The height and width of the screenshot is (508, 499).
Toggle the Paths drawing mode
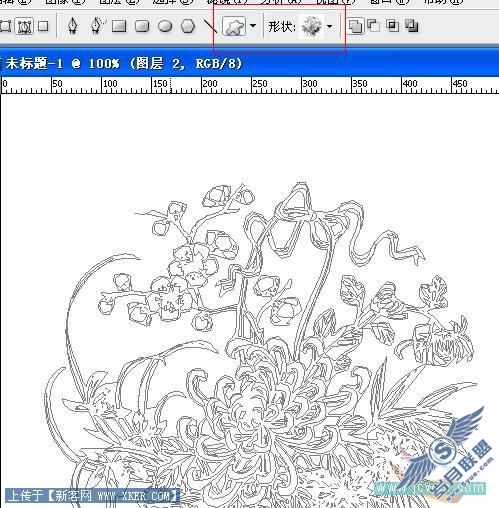point(24,26)
